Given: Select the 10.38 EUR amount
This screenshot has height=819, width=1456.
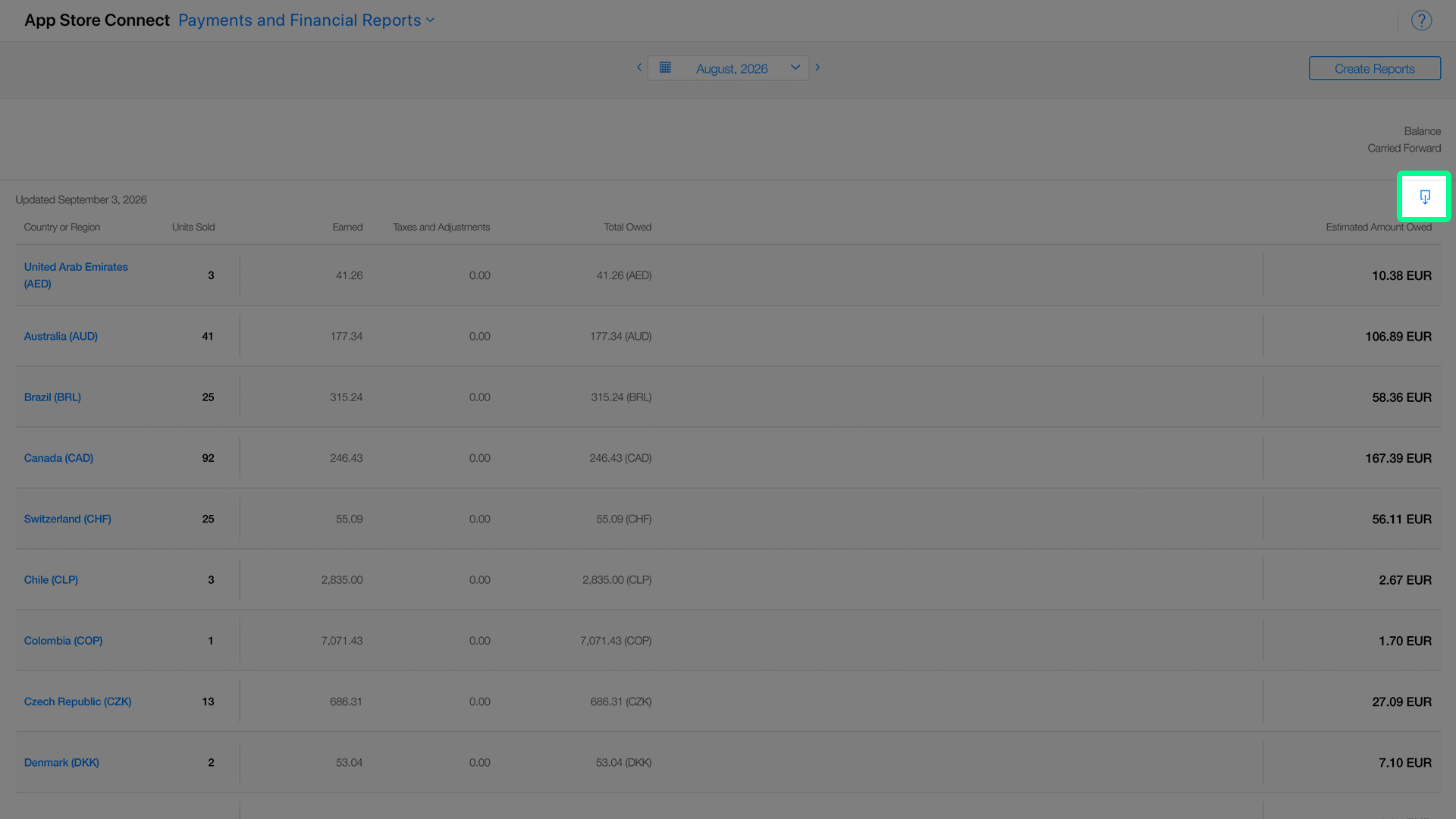Looking at the screenshot, I should point(1401,276).
